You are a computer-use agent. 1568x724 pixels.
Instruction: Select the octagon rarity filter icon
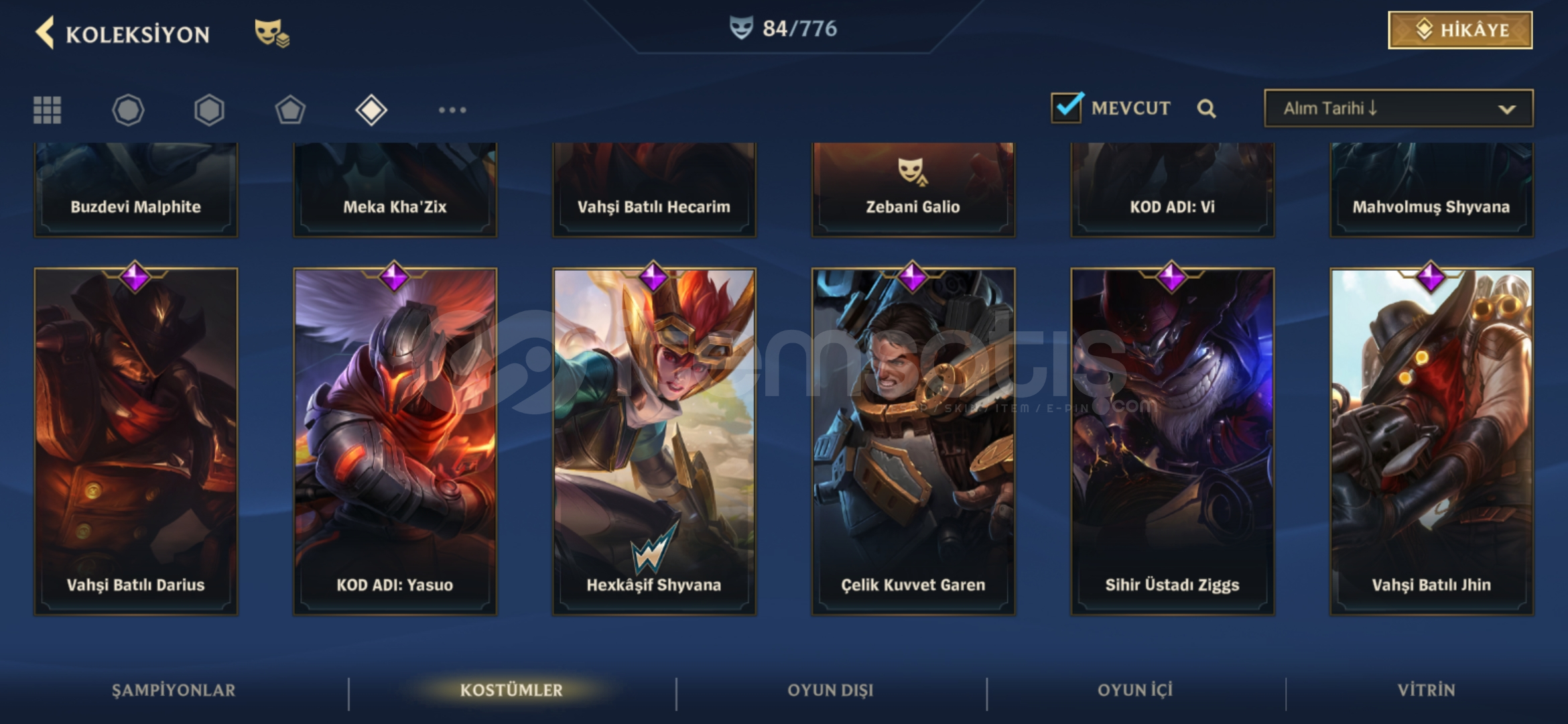[128, 110]
